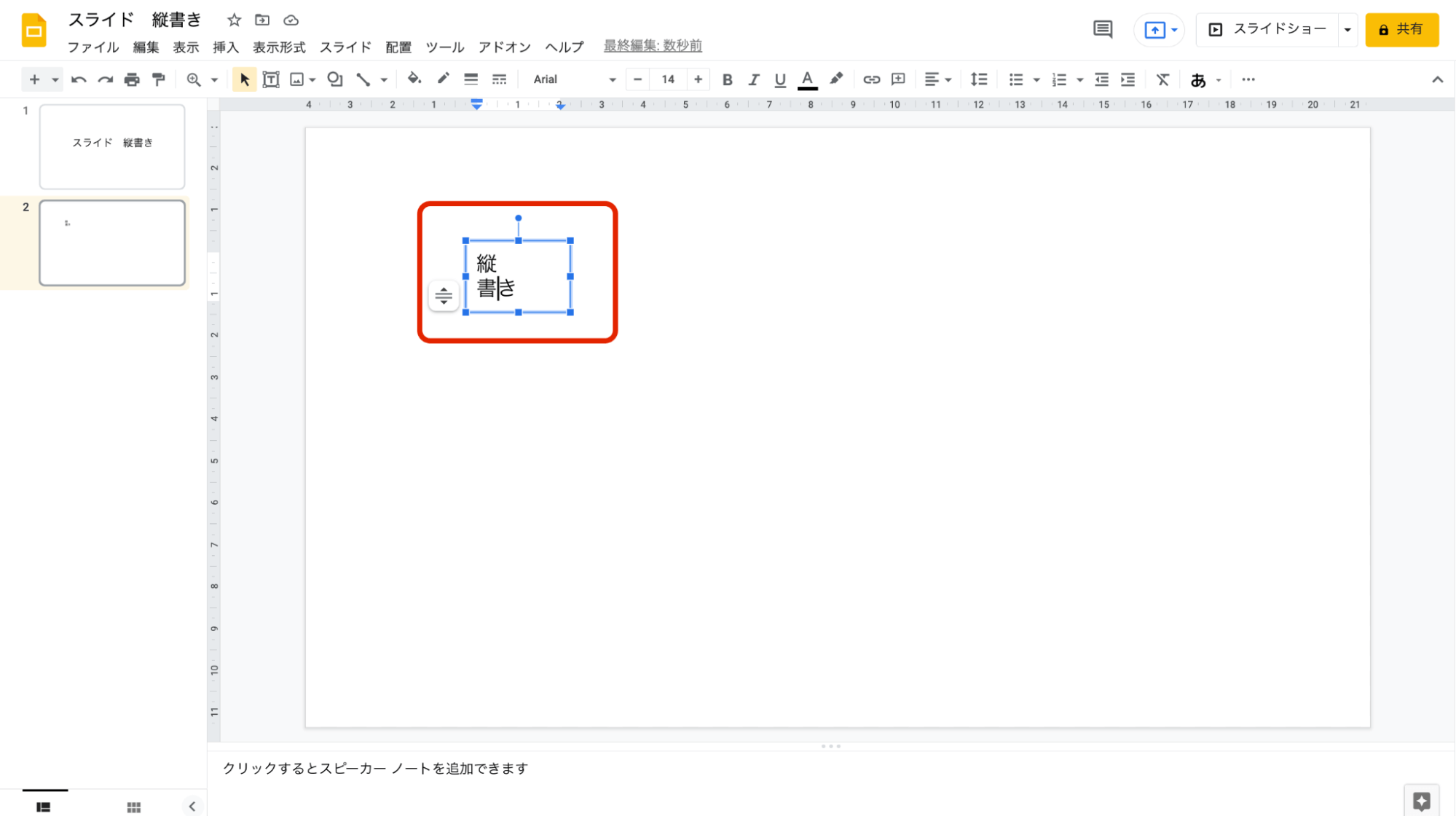
Task: Switch to grid view
Action: click(x=134, y=807)
